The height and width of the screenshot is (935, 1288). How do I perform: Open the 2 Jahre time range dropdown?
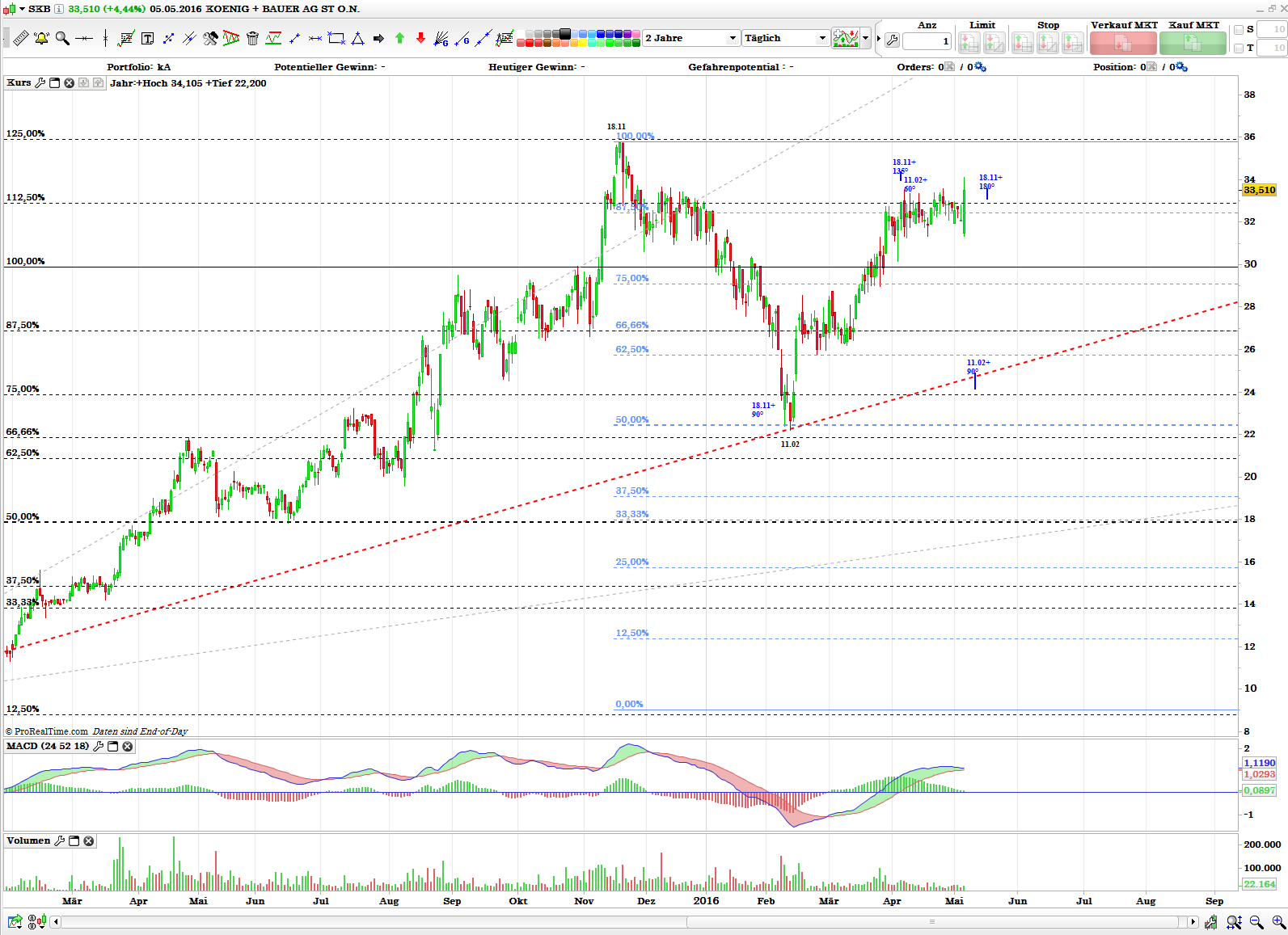tap(691, 38)
